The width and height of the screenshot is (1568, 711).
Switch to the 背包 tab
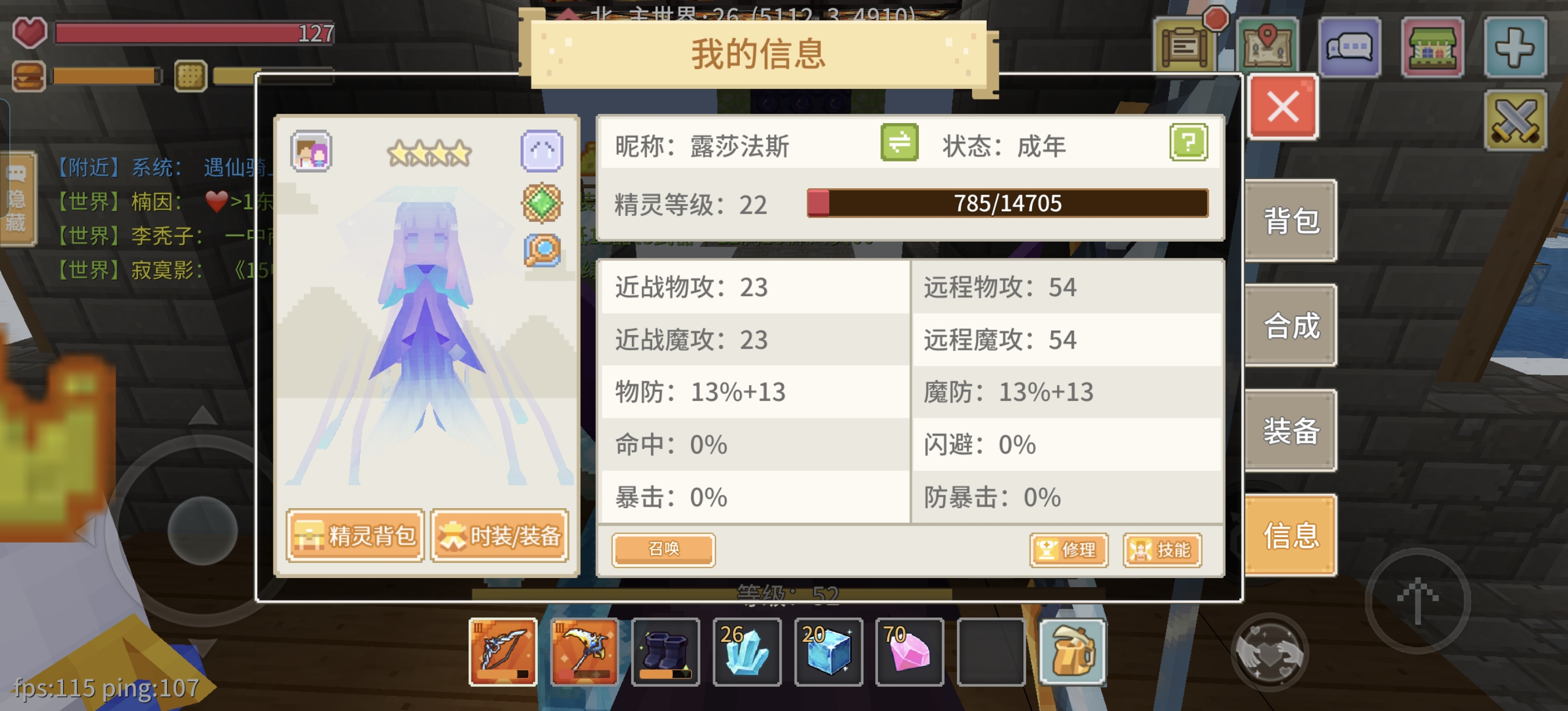[1290, 220]
